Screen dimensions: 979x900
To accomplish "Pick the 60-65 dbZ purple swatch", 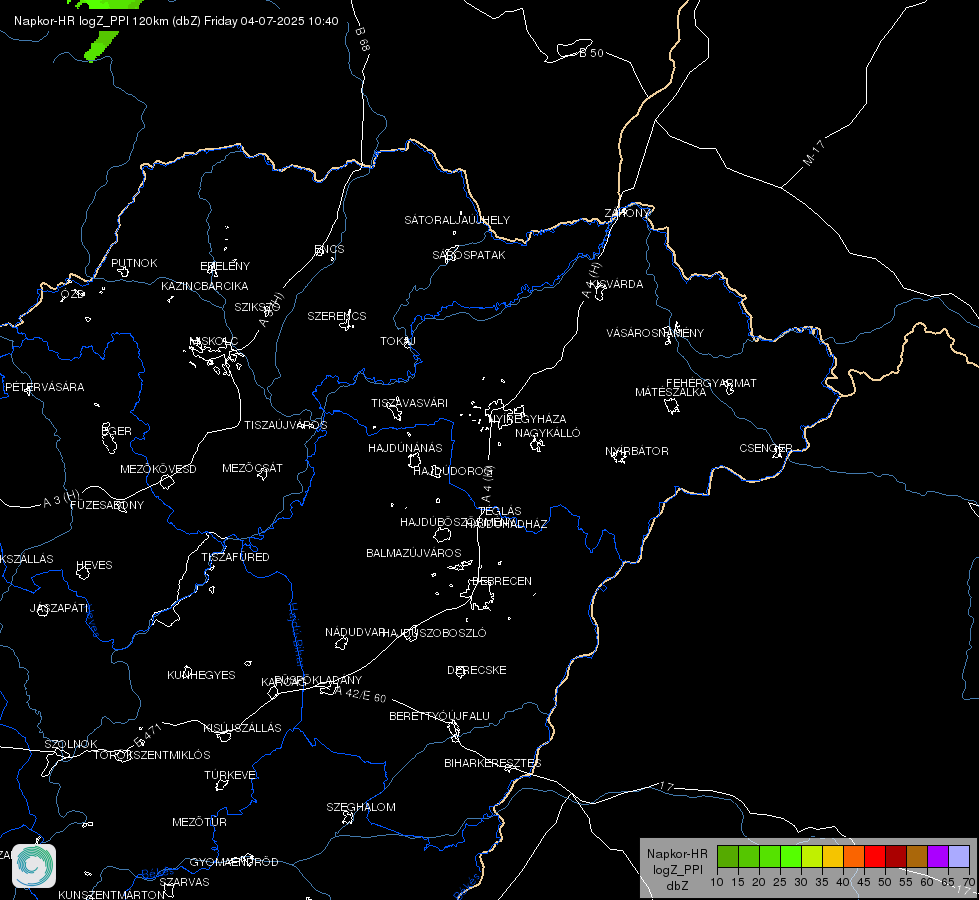I will pos(938,856).
